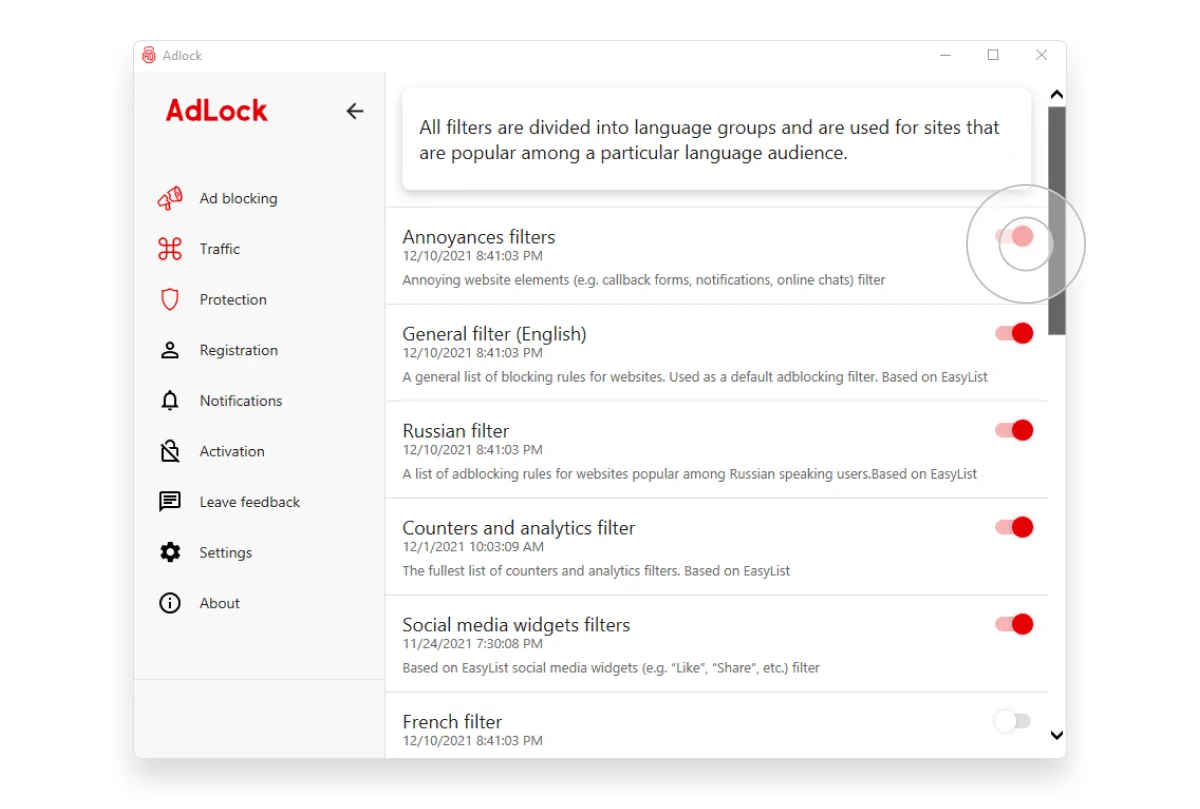Click the Annoying website elements description
Viewport: 1200px width, 809px height.
[644, 280]
